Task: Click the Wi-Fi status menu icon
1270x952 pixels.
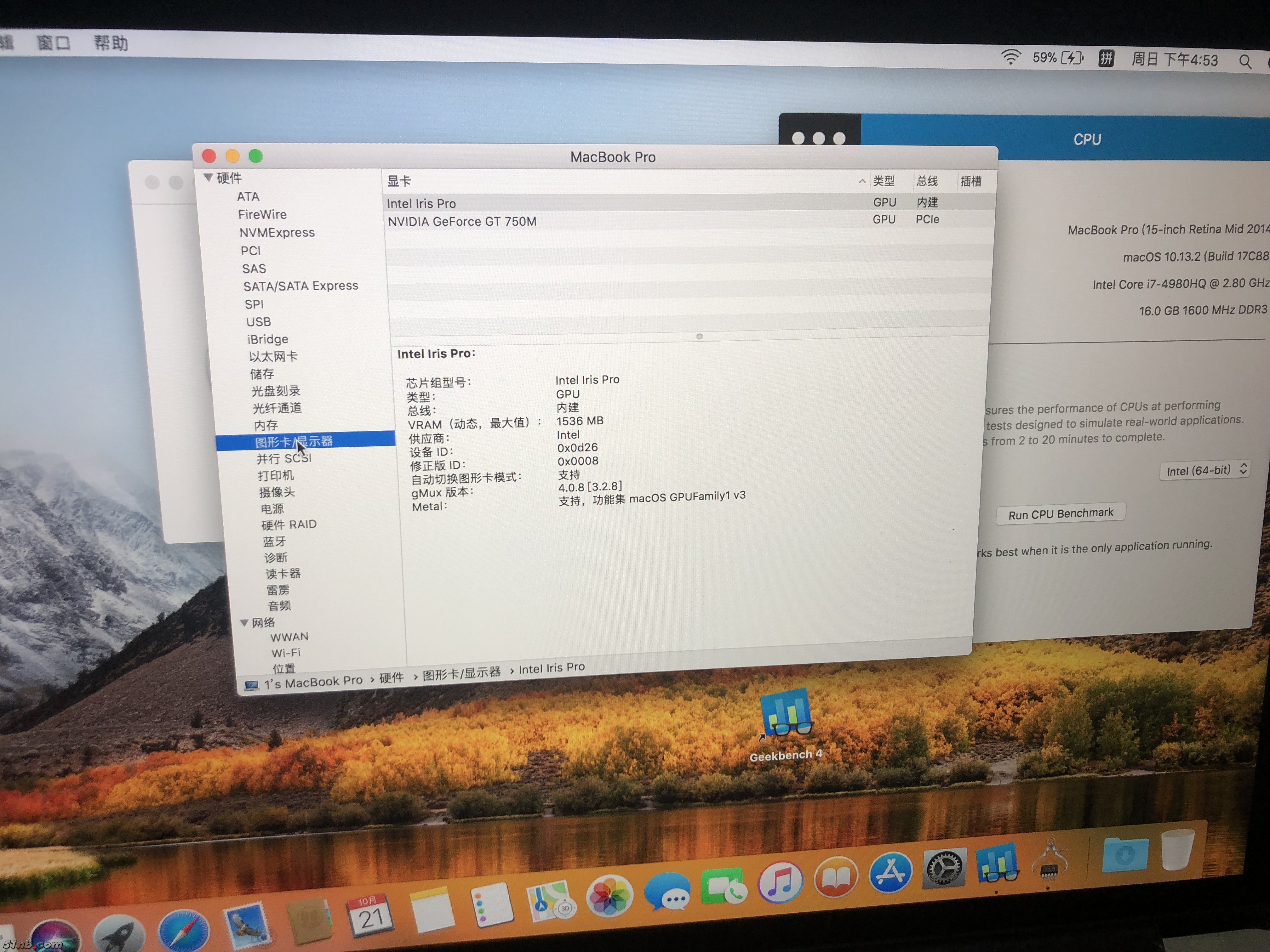Action: coord(1010,57)
